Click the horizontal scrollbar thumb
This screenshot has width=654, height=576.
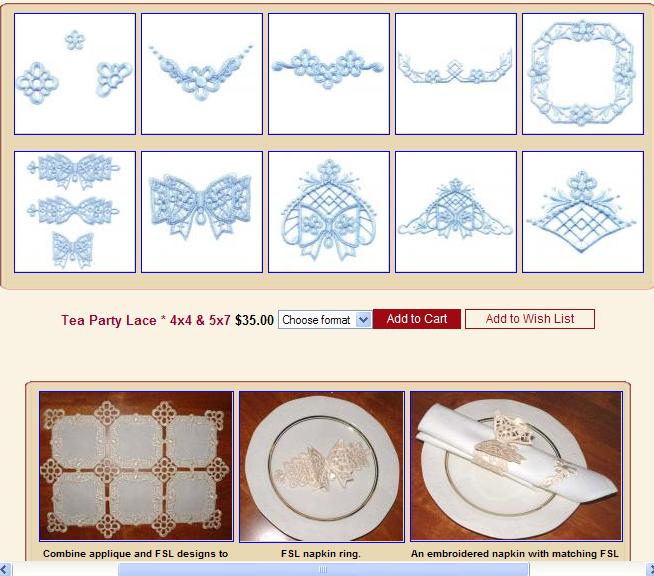point(324,569)
